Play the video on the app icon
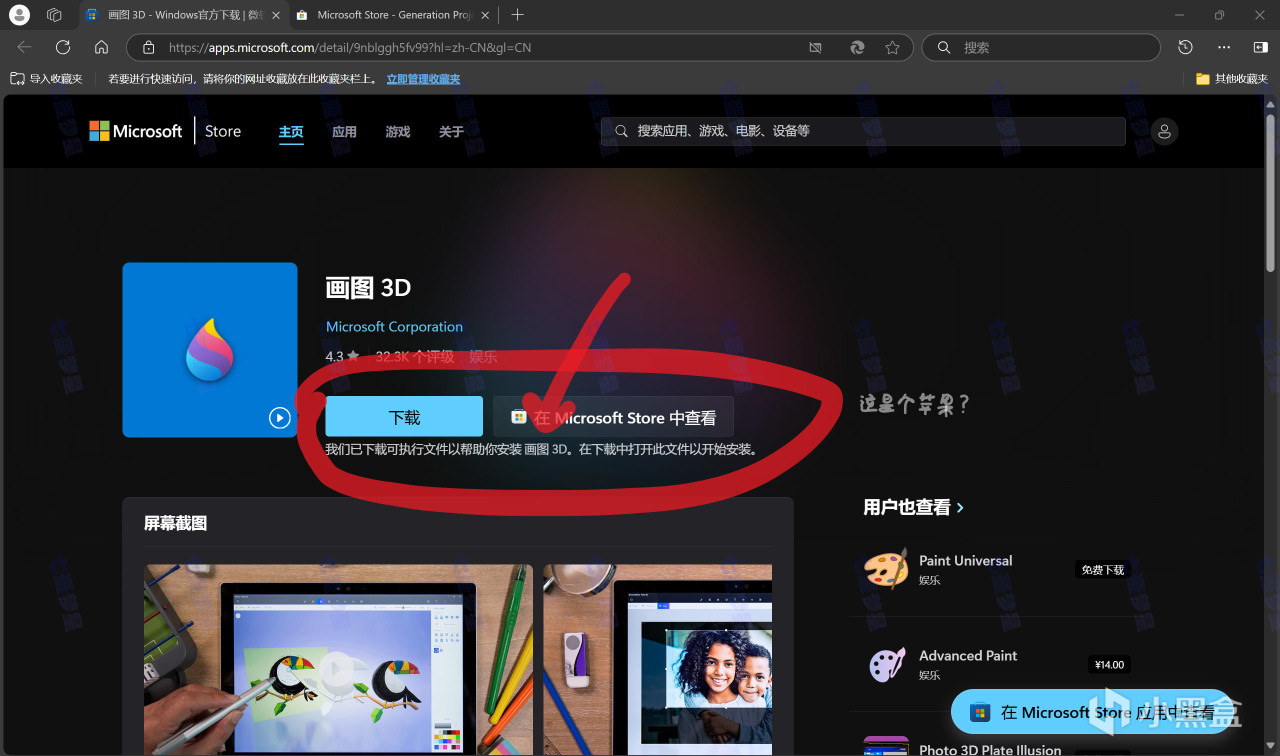 (x=279, y=418)
